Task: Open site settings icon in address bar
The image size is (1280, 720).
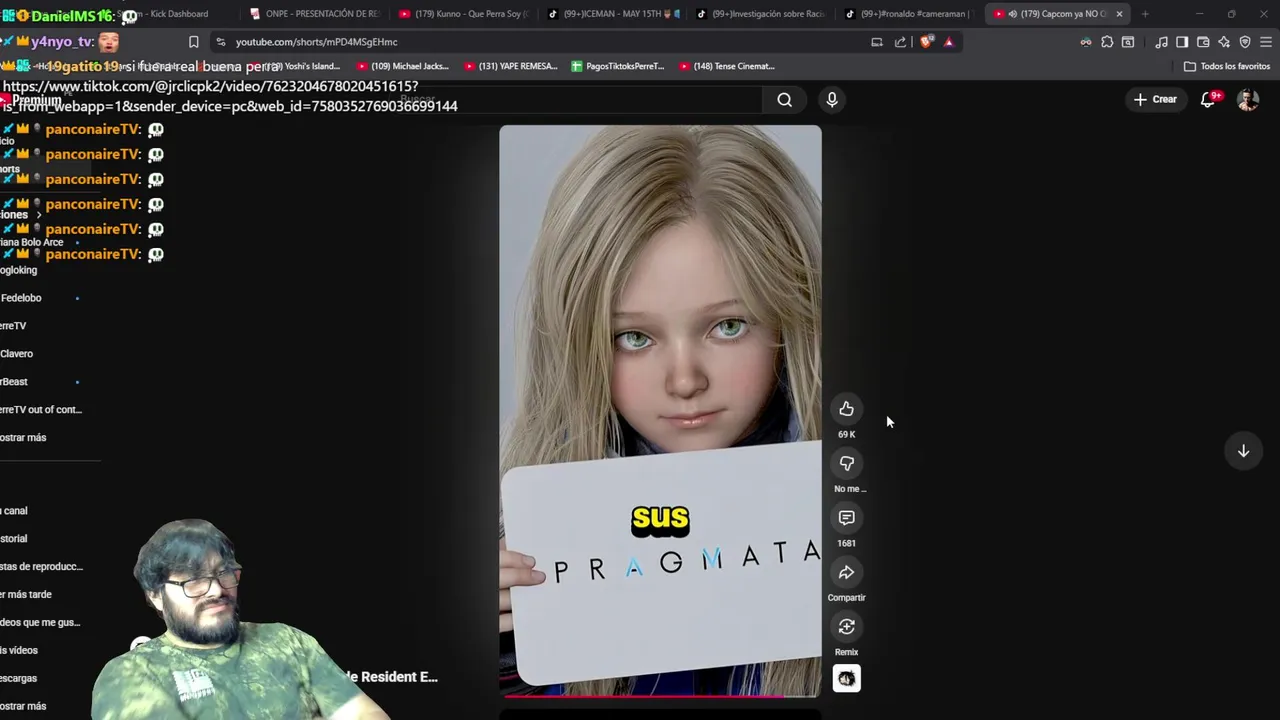Action: (221, 42)
